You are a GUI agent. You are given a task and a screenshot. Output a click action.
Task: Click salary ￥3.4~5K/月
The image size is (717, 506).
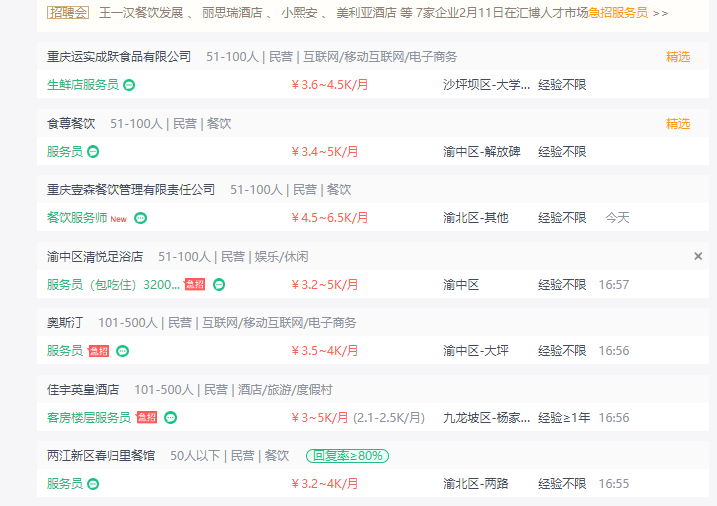[325, 151]
